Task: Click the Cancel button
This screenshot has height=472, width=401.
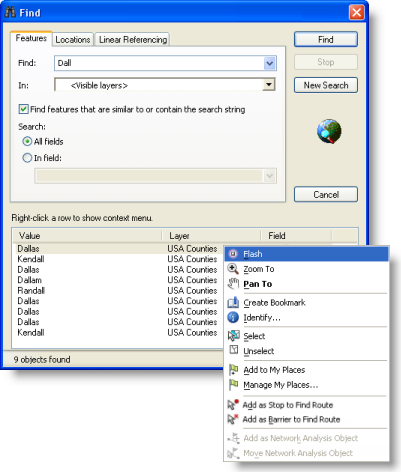Action: pyautogui.click(x=326, y=194)
